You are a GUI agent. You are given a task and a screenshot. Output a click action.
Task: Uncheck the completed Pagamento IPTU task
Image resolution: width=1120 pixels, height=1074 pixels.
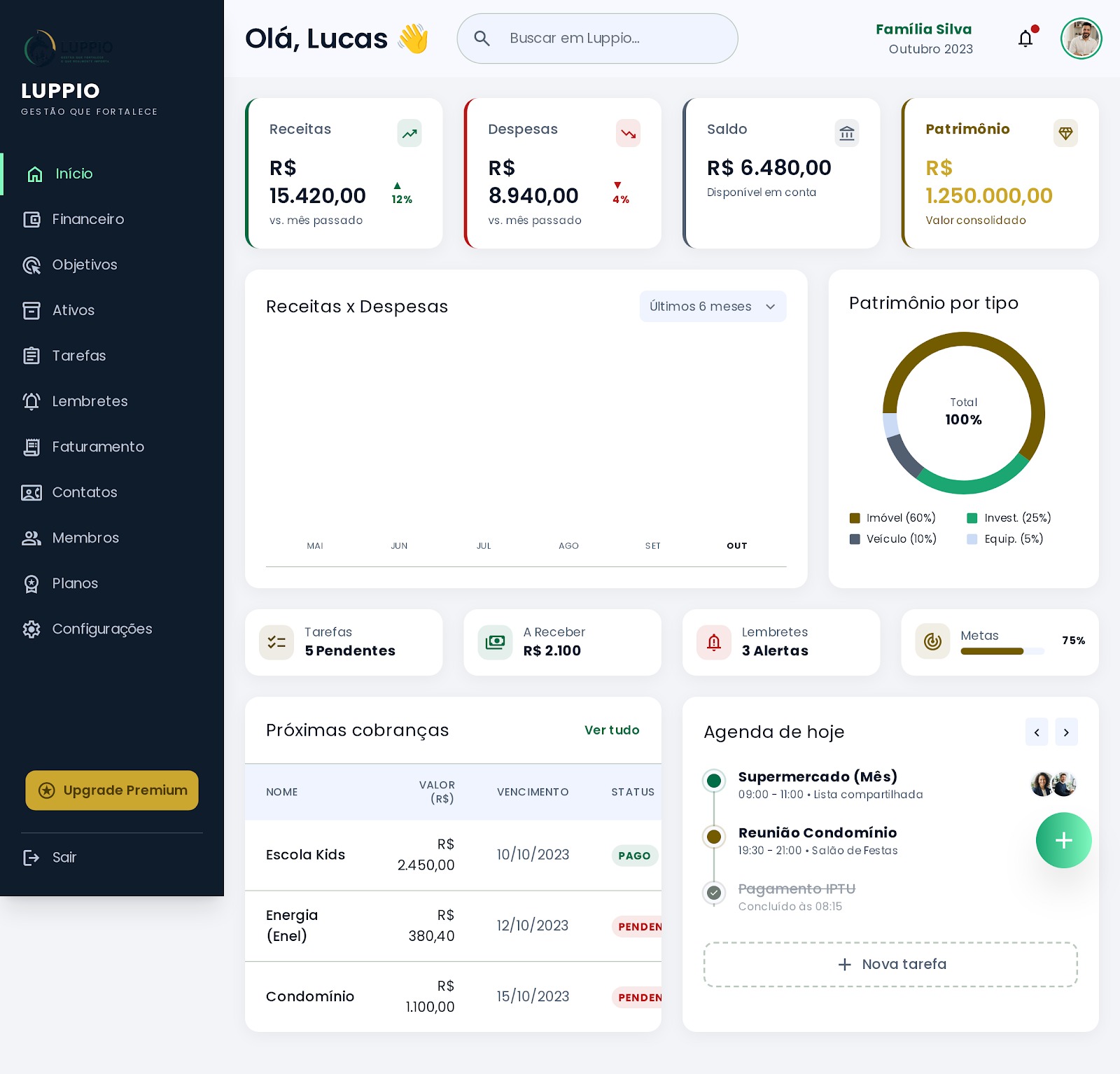click(x=714, y=893)
